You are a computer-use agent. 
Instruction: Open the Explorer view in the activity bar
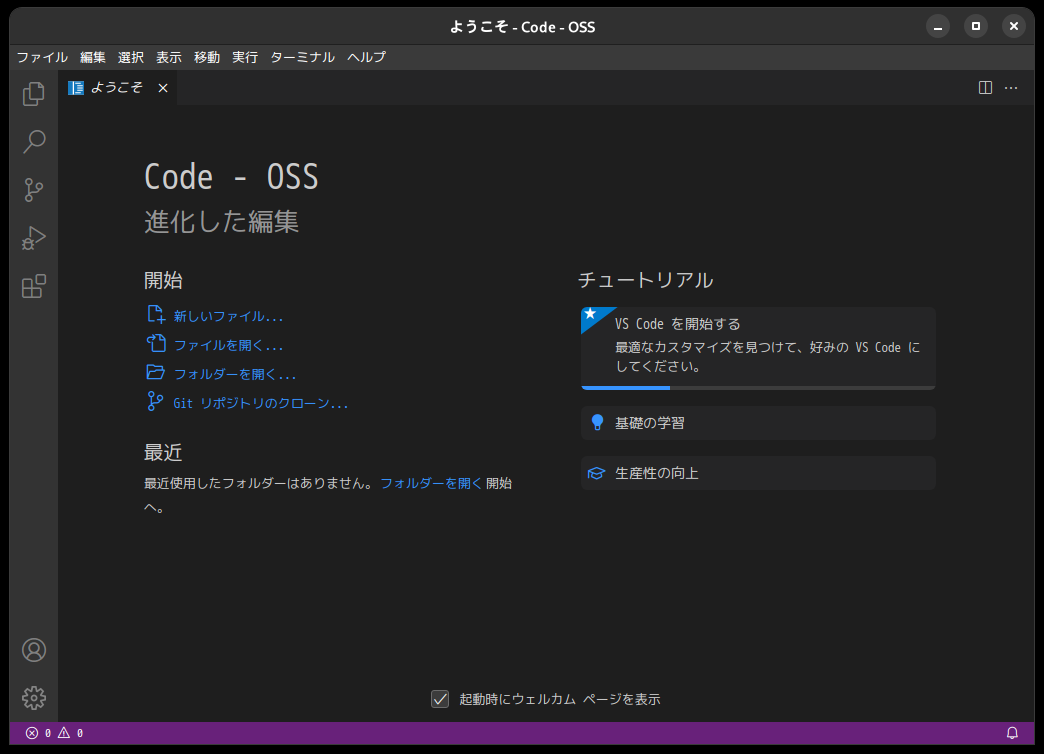pos(33,94)
